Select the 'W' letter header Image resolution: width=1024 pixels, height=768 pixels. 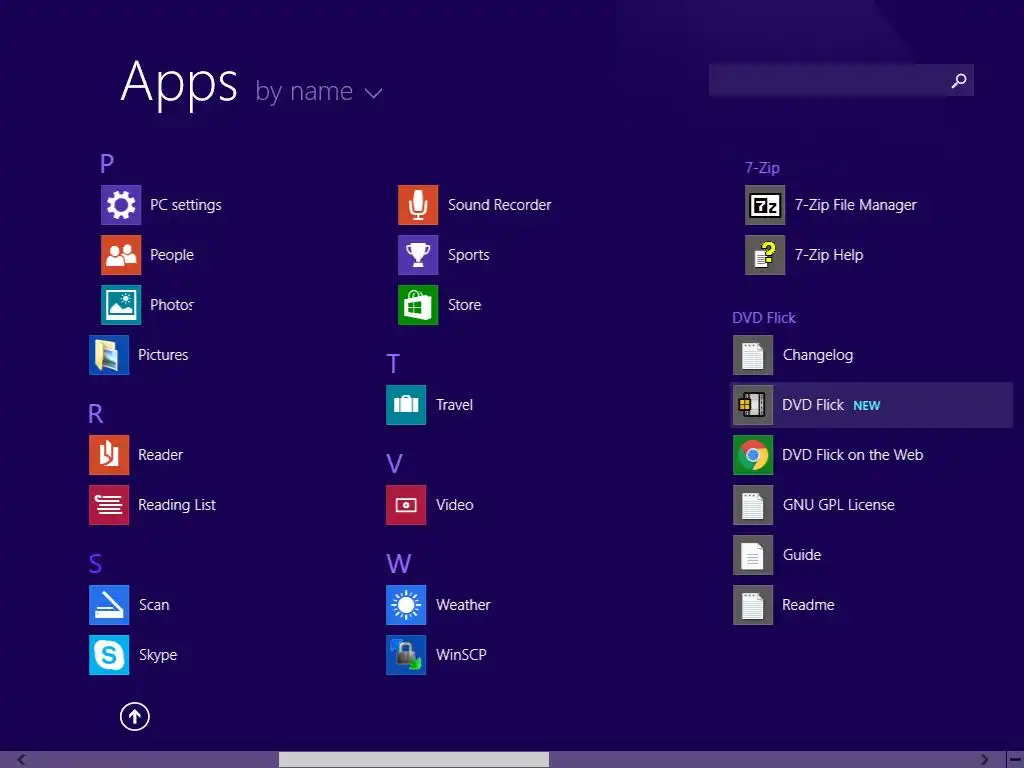coord(398,564)
